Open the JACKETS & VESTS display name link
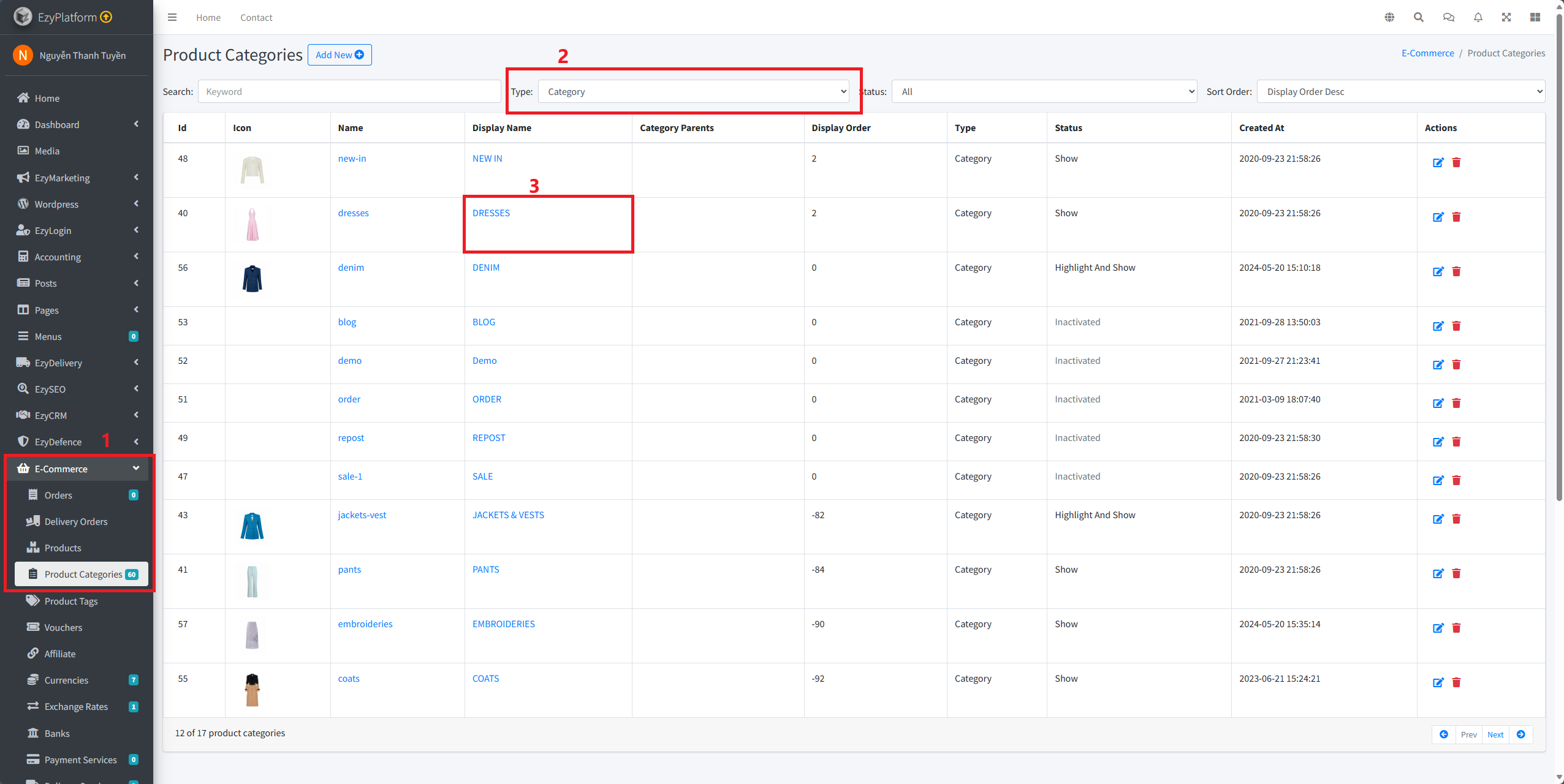Screen dimensions: 1564x784 (x=508, y=515)
